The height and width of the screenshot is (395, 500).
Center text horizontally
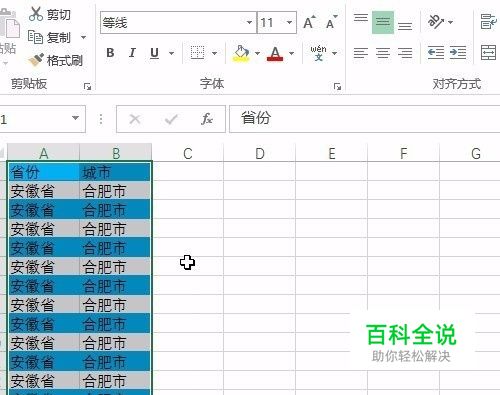tap(383, 53)
